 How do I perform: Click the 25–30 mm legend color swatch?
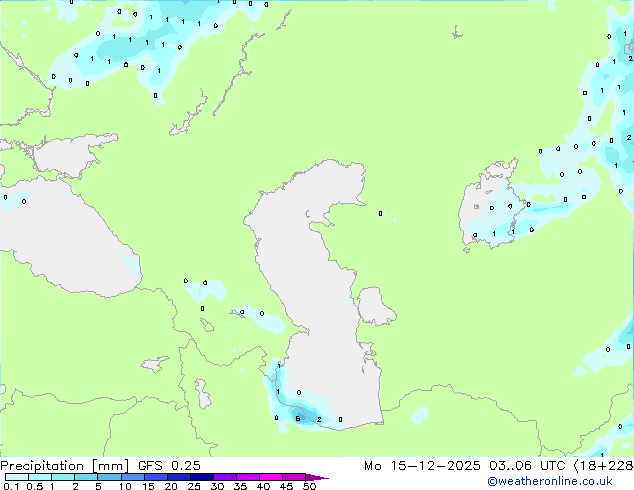click(x=202, y=477)
